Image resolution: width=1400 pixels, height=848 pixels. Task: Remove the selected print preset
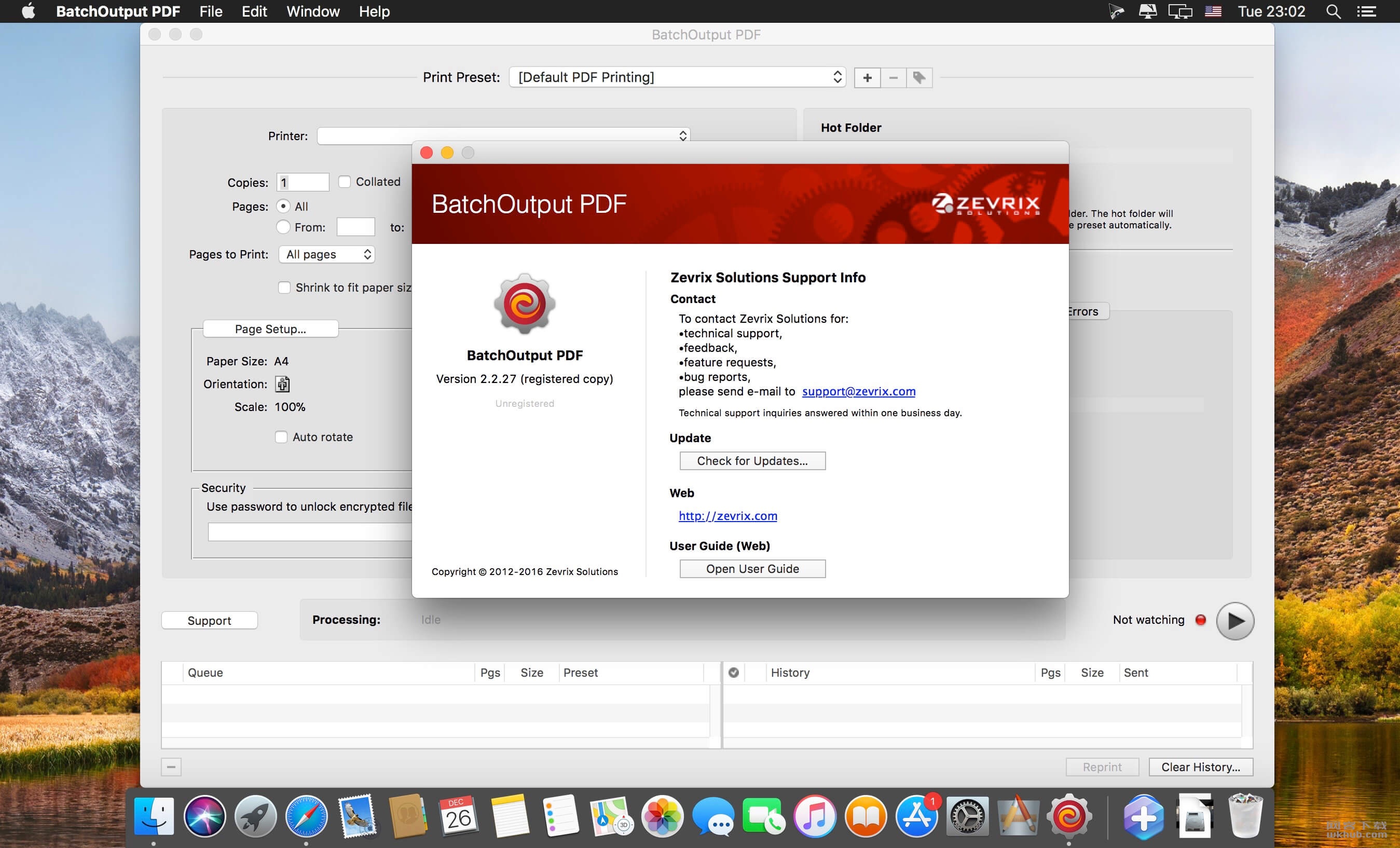893,77
